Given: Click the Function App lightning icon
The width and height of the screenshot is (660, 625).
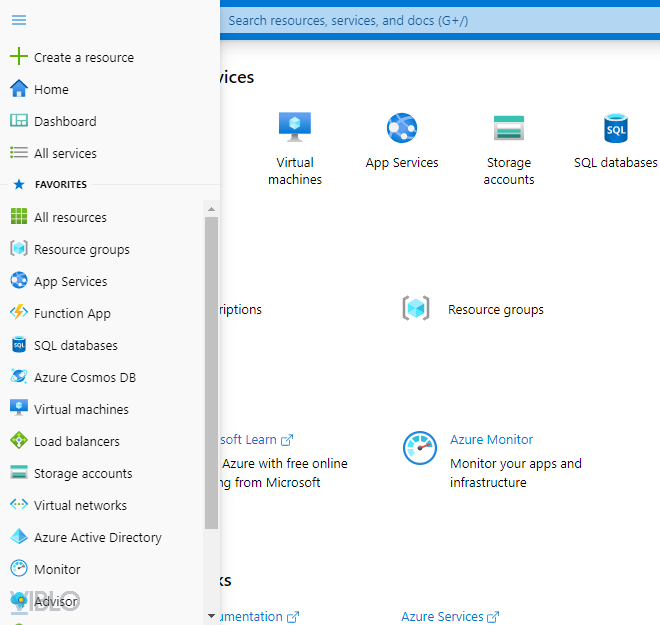Looking at the screenshot, I should pos(19,312).
